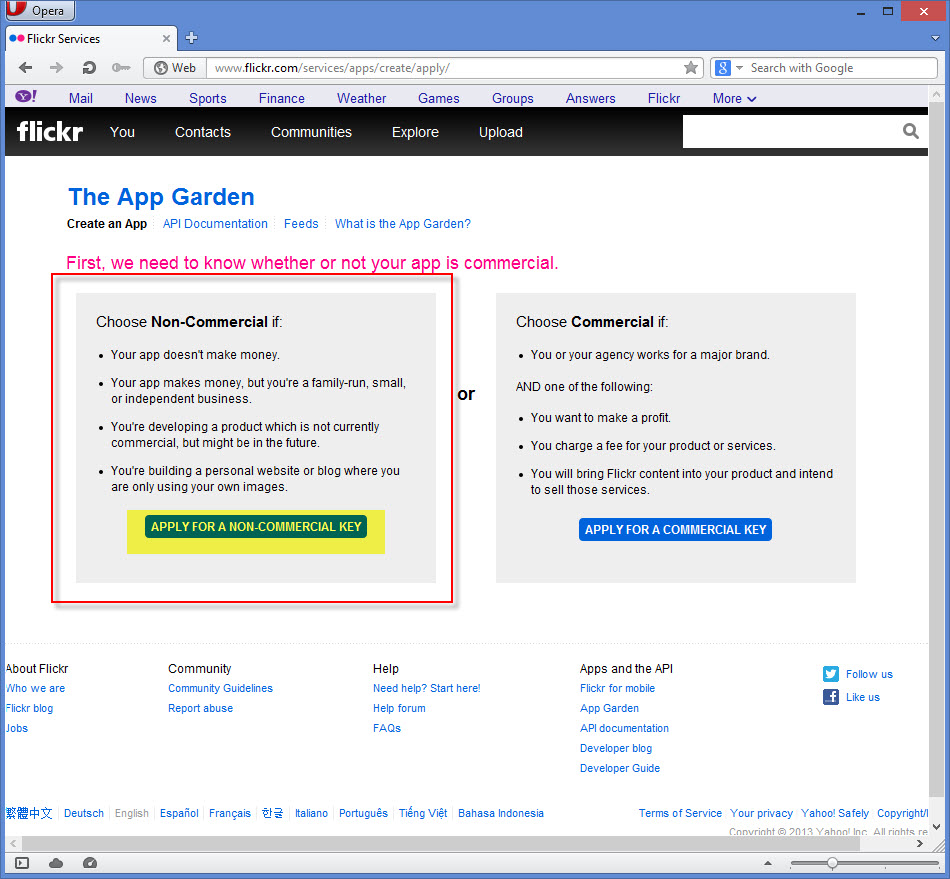The height and width of the screenshot is (879, 950).
Task: Expand the More dropdown in Yahoo bar
Action: point(734,98)
